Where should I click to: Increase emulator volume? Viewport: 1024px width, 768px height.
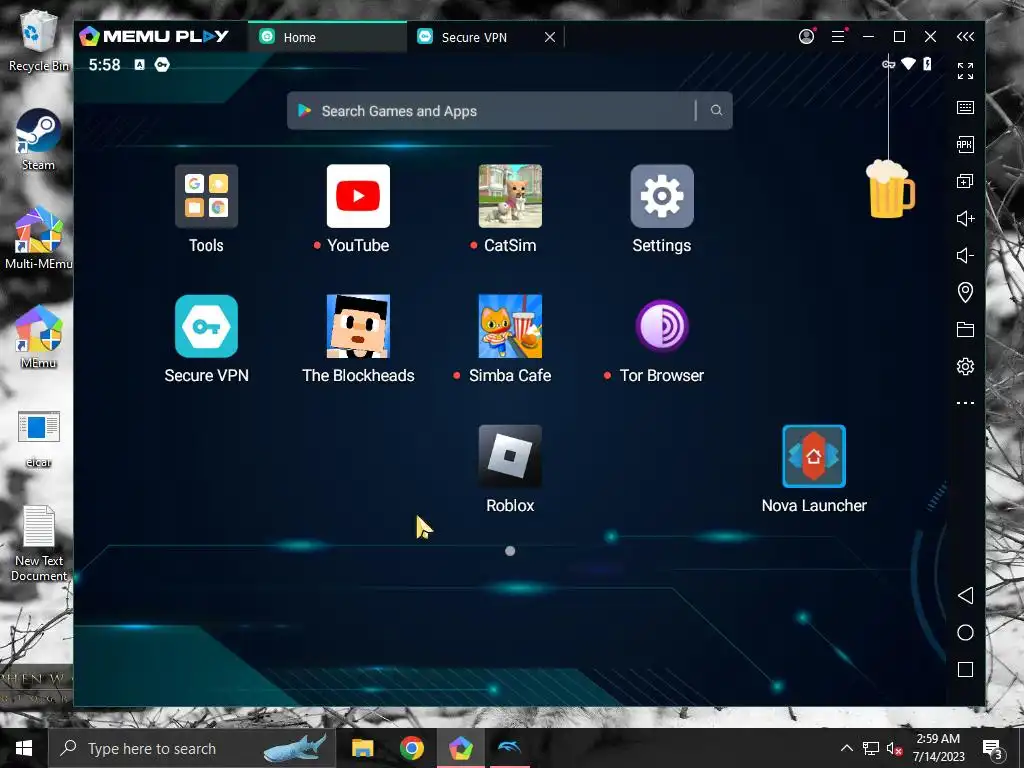pyautogui.click(x=965, y=218)
